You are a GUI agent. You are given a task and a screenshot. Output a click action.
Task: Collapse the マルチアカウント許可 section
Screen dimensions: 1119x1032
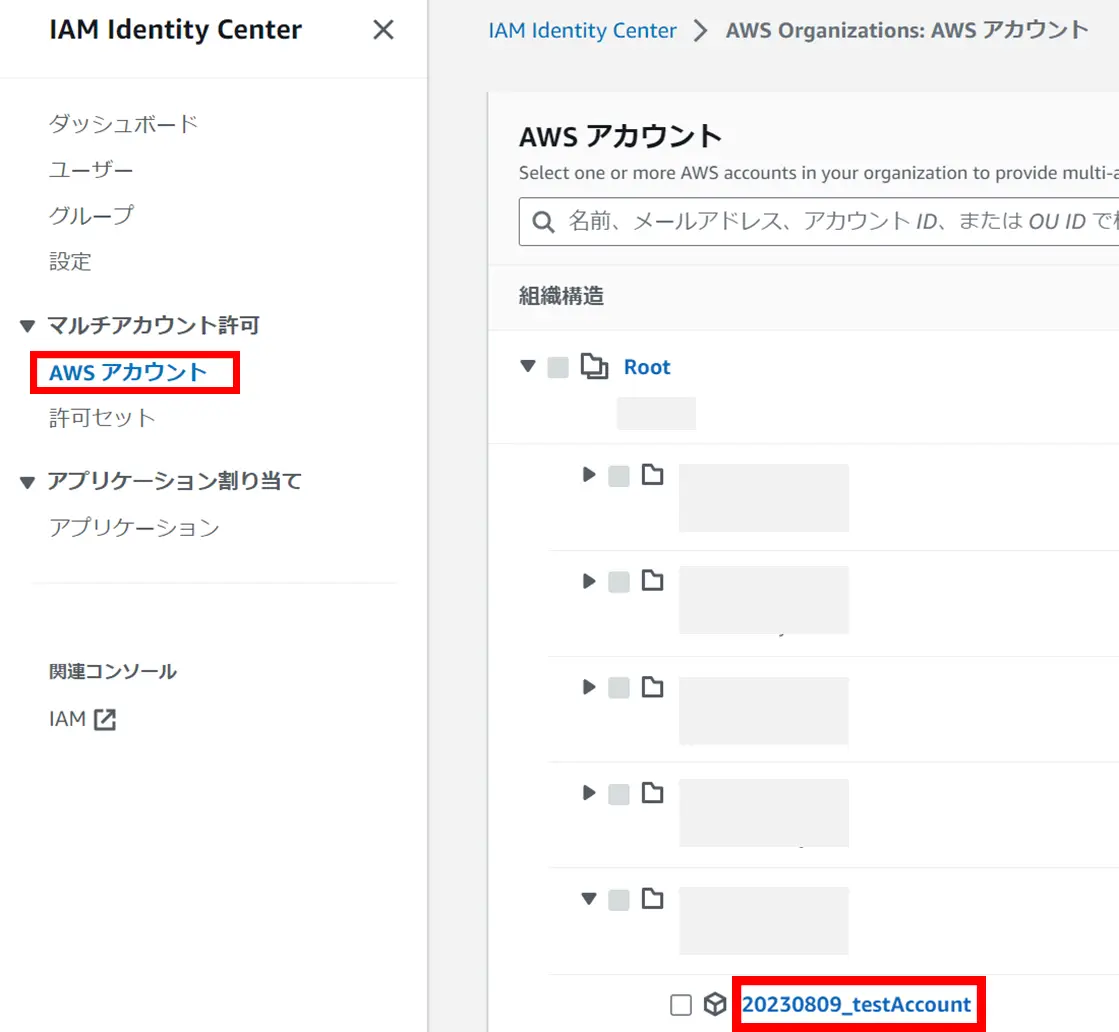pyautogui.click(x=27, y=326)
